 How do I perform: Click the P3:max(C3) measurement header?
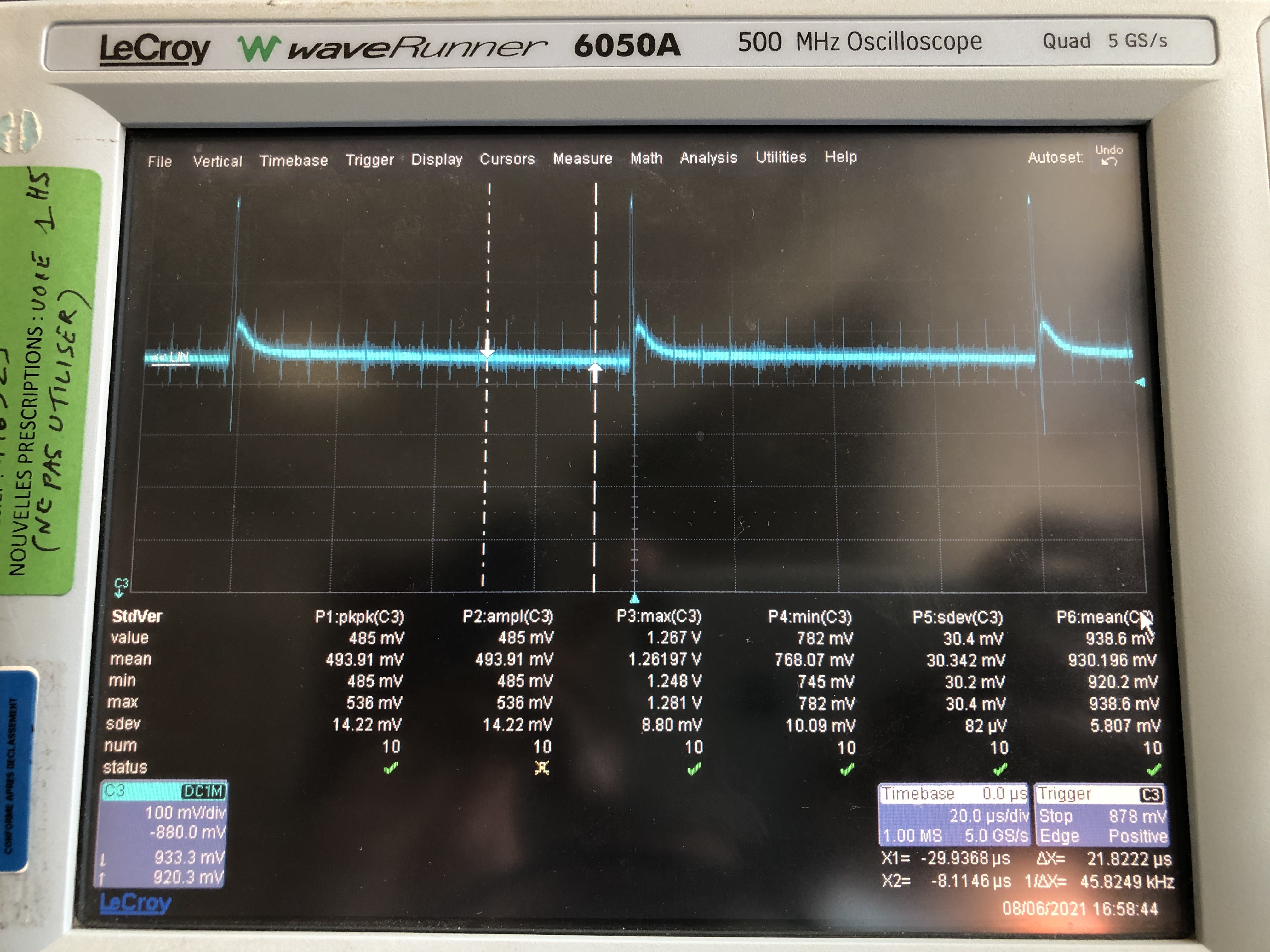coord(659,616)
